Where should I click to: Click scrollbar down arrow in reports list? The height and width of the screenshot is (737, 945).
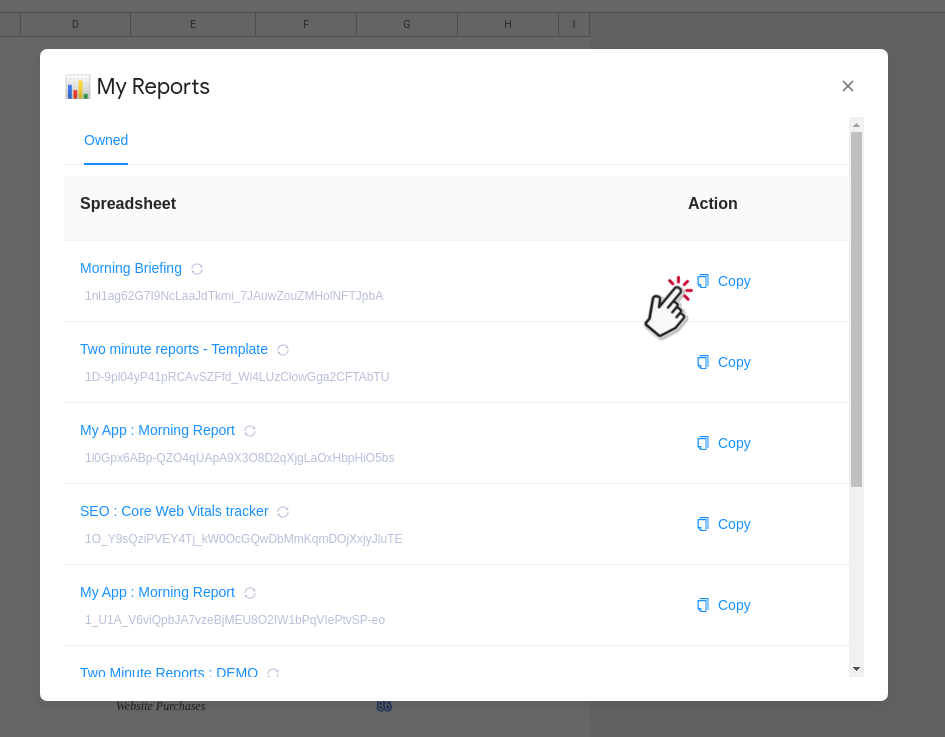click(x=856, y=669)
